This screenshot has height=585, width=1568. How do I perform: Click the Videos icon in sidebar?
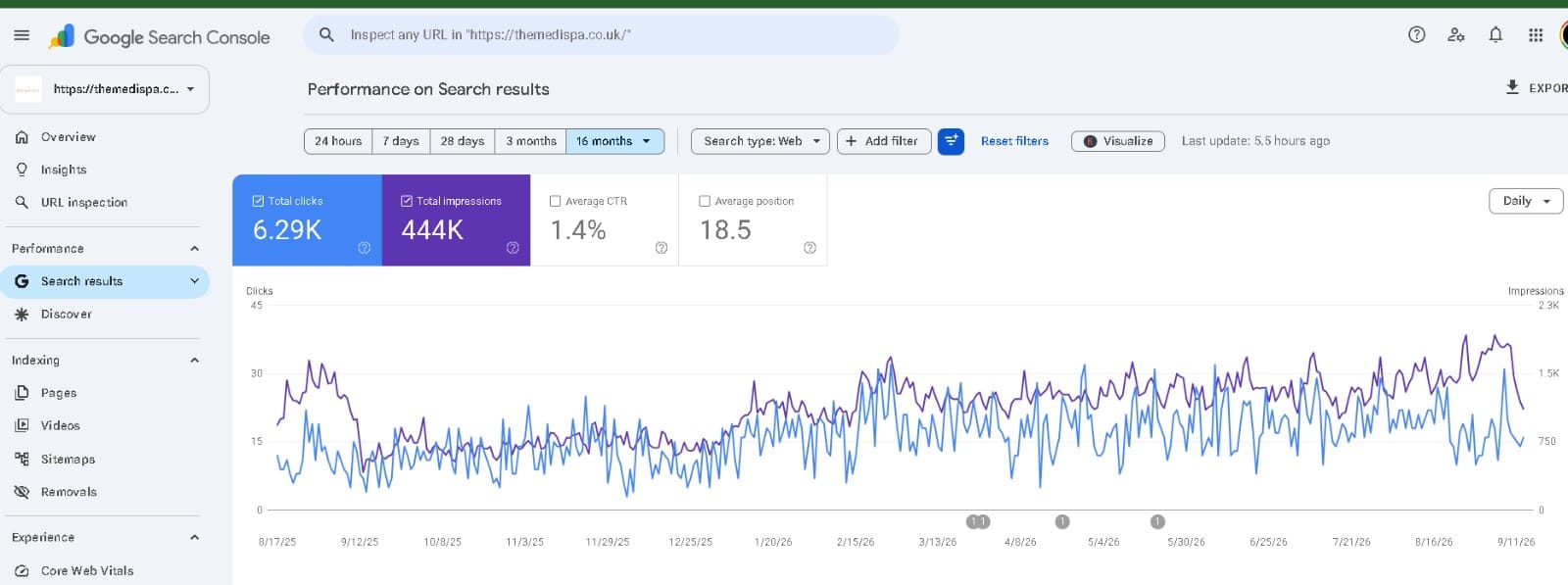tap(22, 426)
